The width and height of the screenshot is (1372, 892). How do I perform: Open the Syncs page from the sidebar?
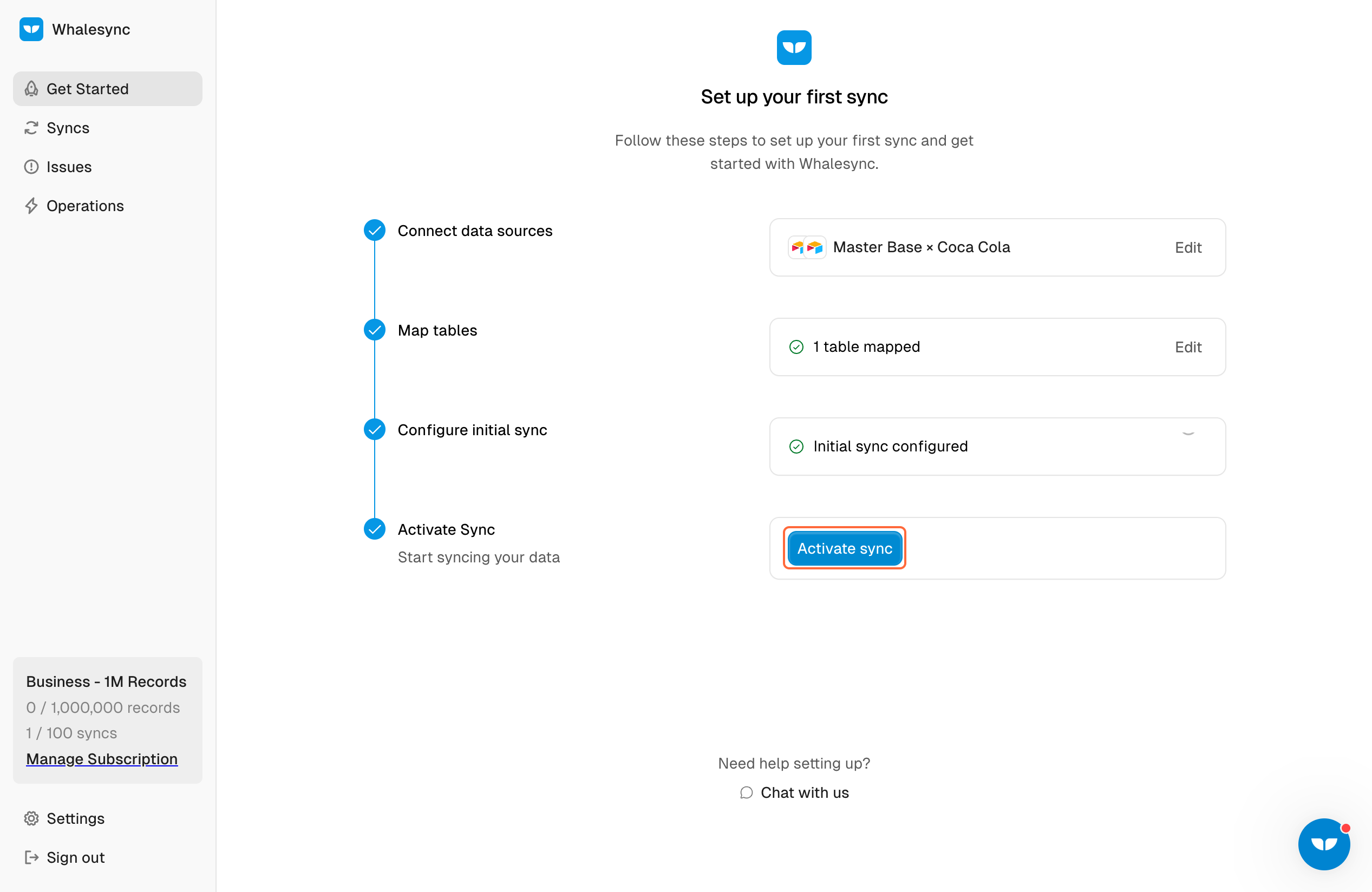pyautogui.click(x=68, y=128)
